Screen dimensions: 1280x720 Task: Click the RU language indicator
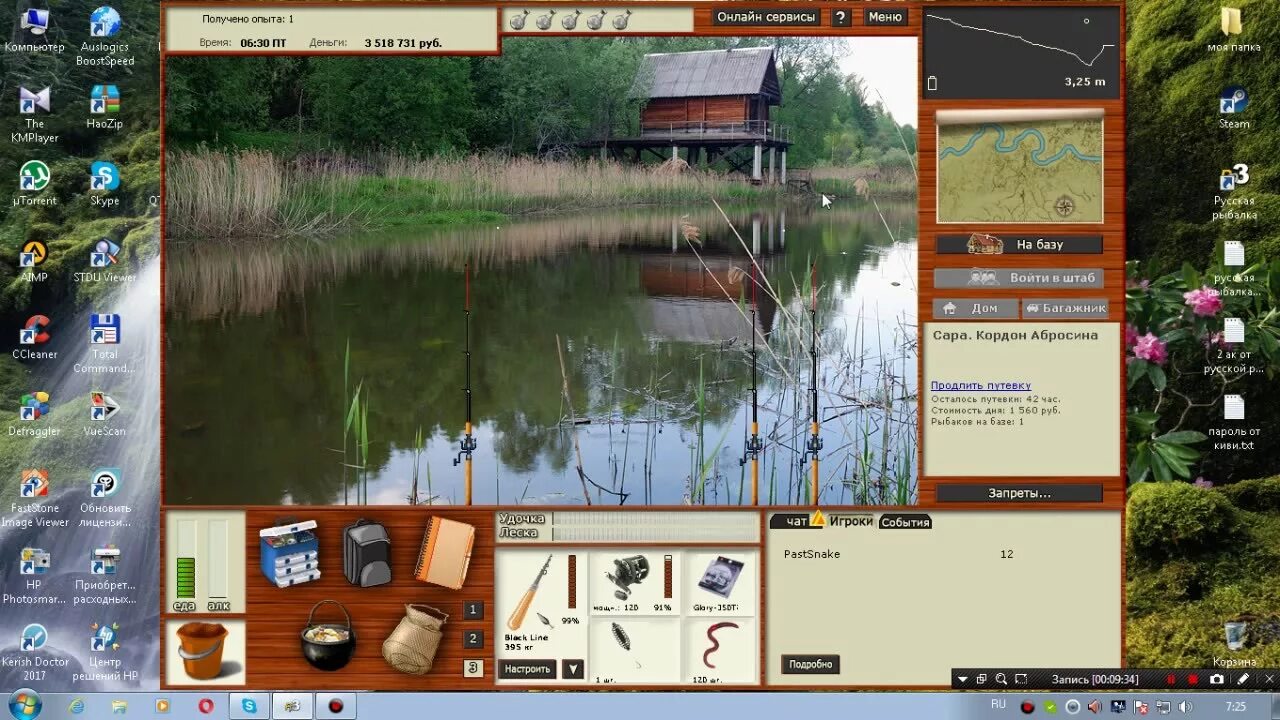click(998, 704)
